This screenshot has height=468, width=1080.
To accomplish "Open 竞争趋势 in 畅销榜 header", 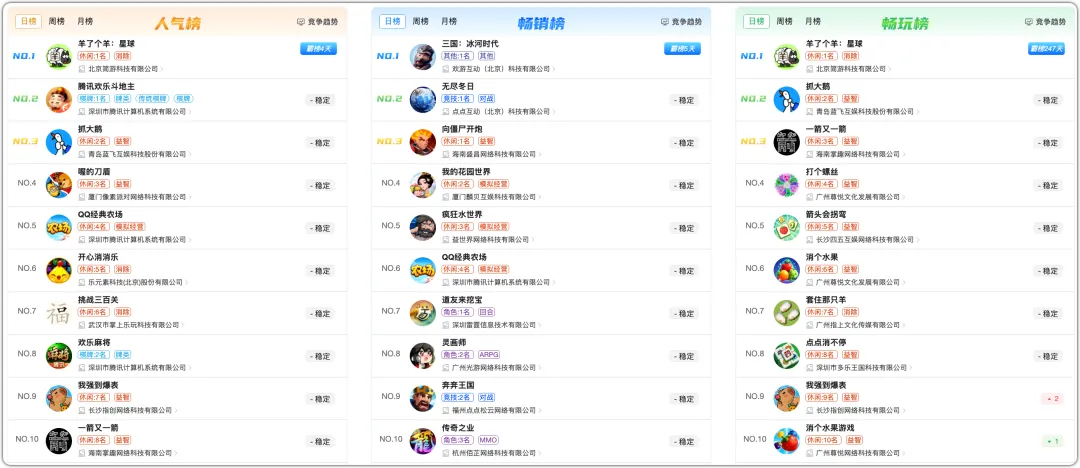I will click(x=681, y=22).
